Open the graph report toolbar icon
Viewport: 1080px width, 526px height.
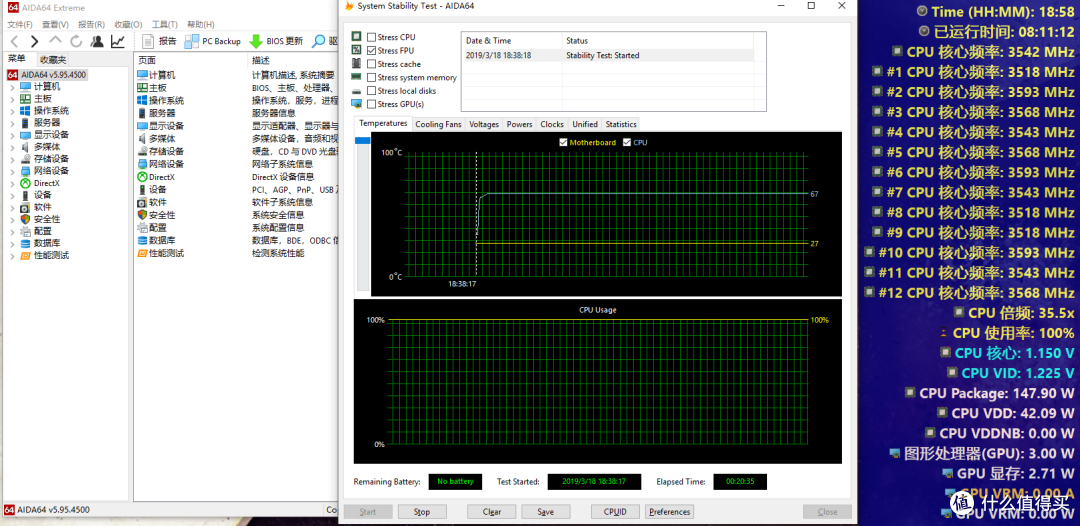118,41
